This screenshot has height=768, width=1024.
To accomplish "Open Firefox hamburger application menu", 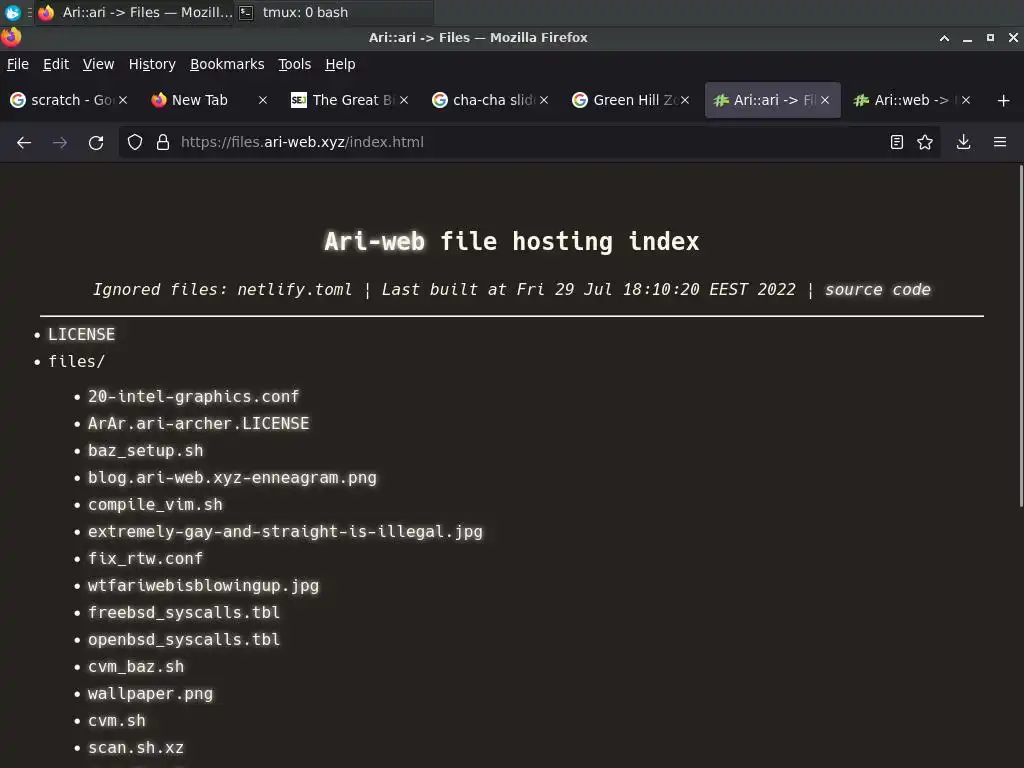I will (x=1000, y=142).
